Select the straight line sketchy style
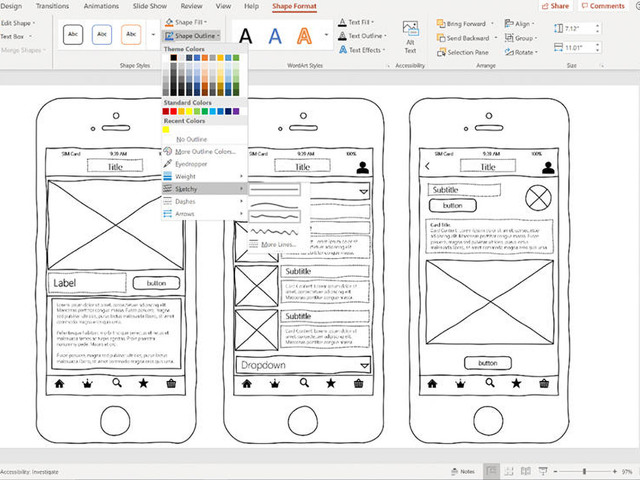This screenshot has height=480, width=640. pyautogui.click(x=275, y=189)
